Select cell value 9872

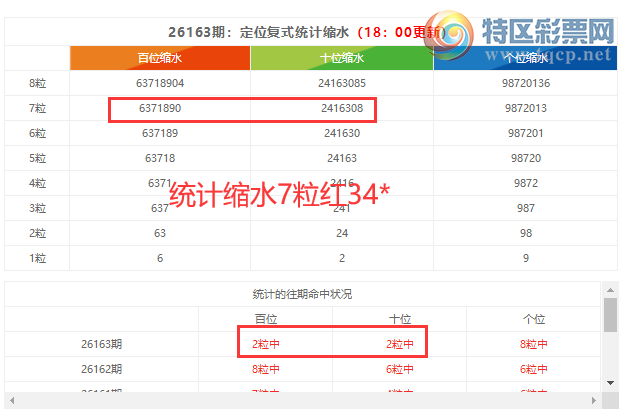click(526, 183)
